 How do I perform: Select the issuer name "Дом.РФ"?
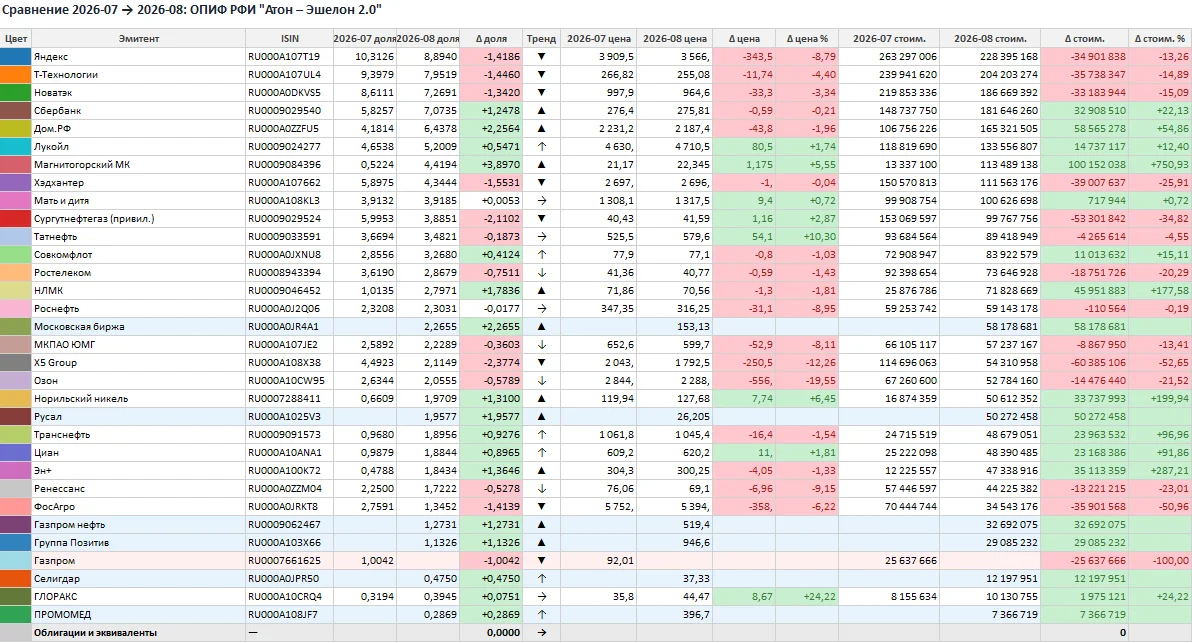(x=52, y=128)
